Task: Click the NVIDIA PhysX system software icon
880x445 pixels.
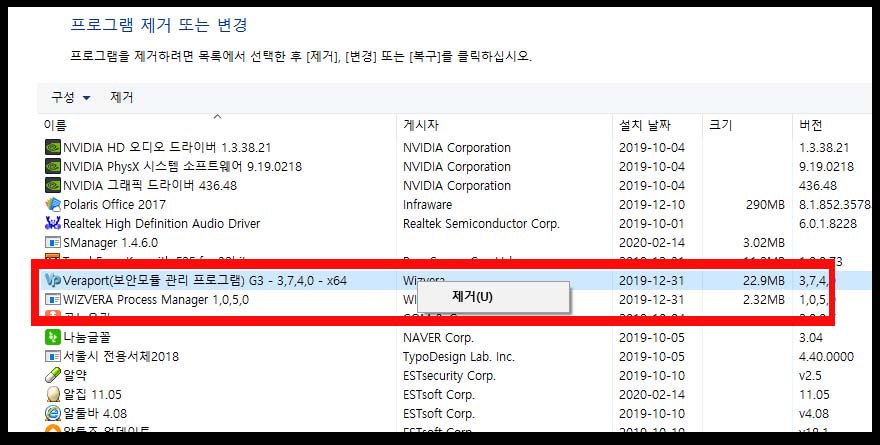Action: point(52,167)
